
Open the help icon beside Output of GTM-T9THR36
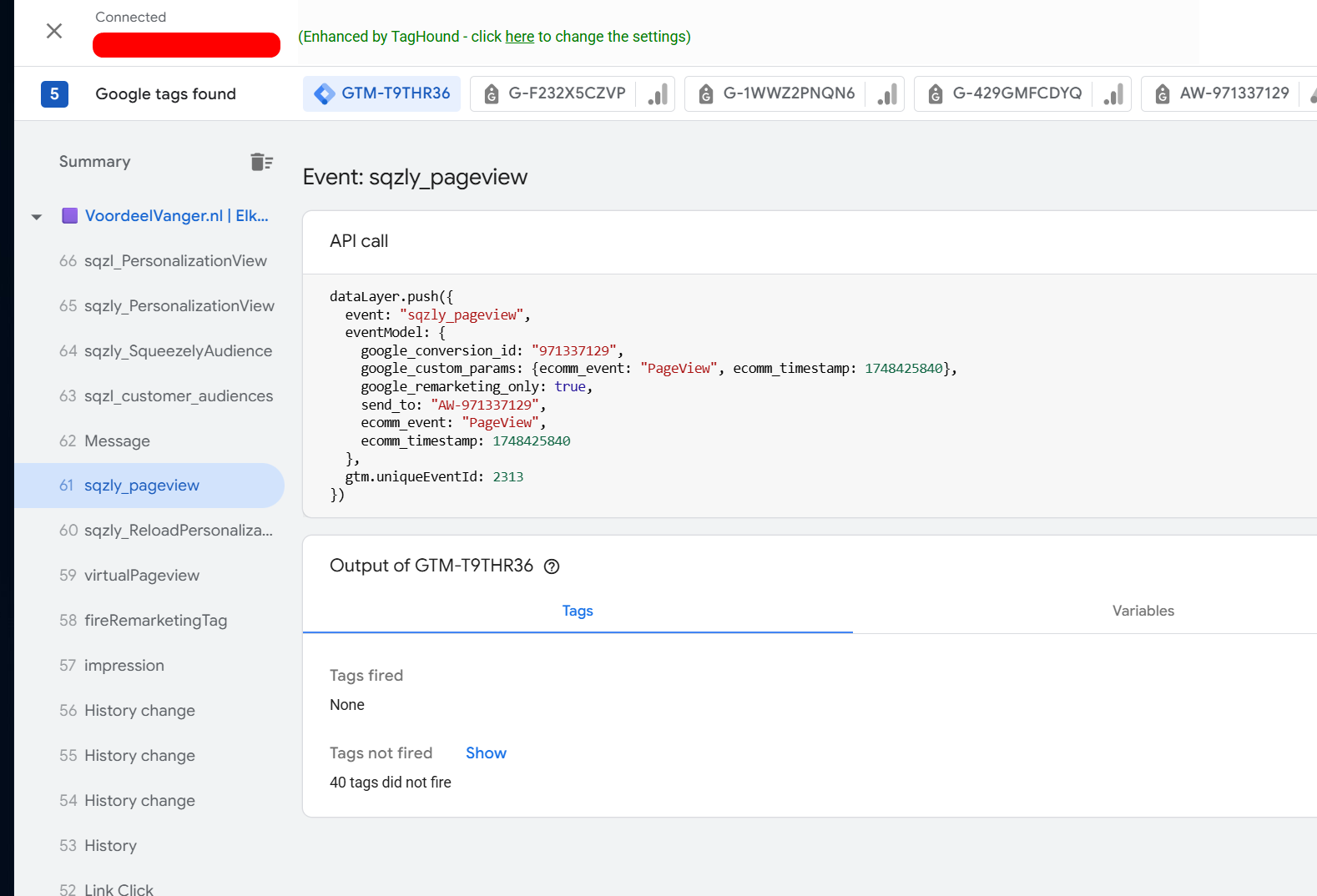(x=552, y=566)
